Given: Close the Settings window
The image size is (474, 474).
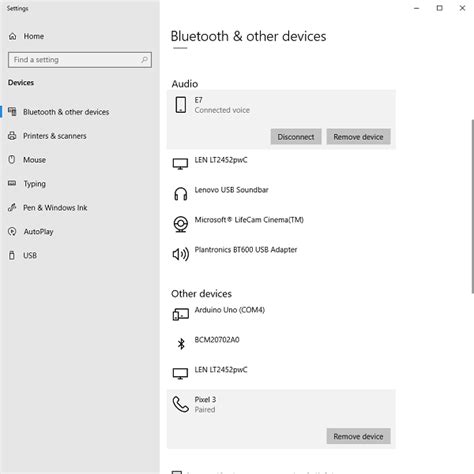Looking at the screenshot, I should pos(462,8).
